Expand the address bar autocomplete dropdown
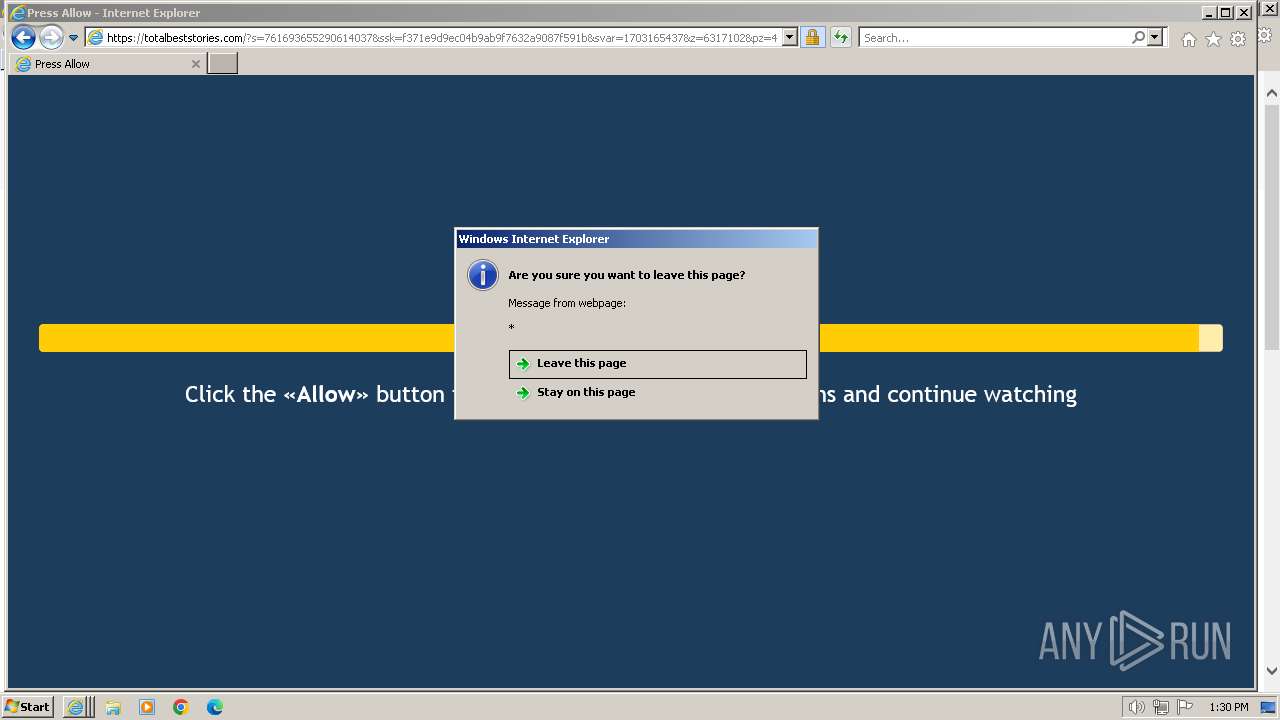 point(789,38)
